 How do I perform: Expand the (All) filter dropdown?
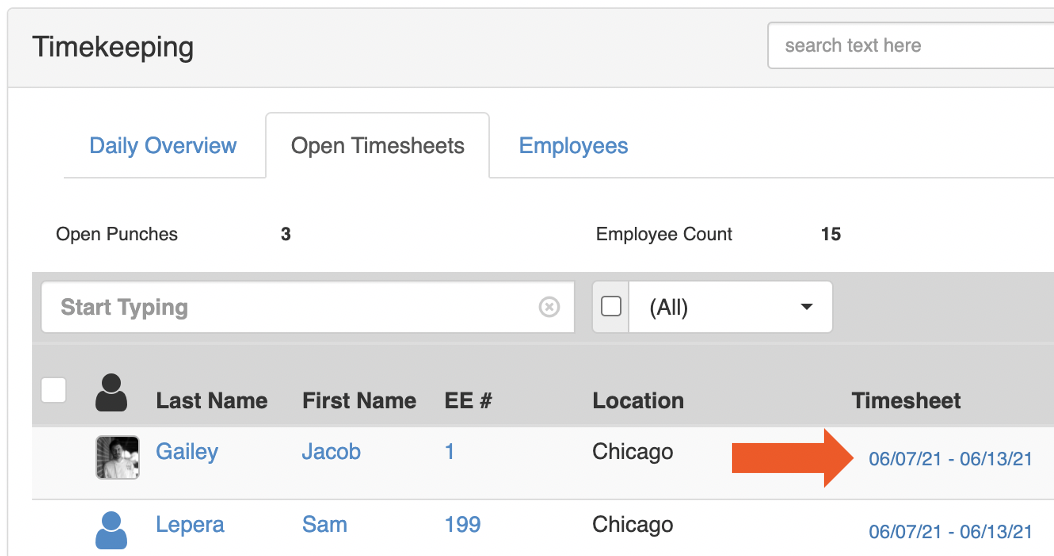pos(730,307)
